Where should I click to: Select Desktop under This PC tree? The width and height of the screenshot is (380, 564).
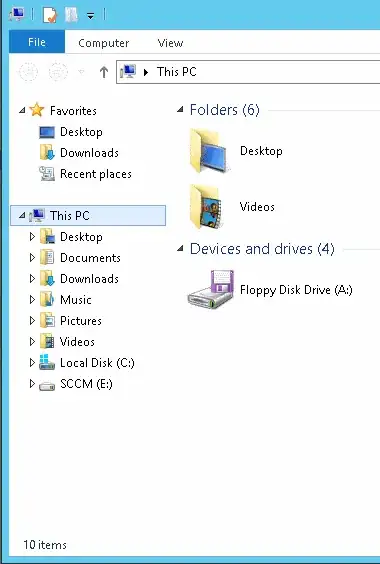(81, 237)
